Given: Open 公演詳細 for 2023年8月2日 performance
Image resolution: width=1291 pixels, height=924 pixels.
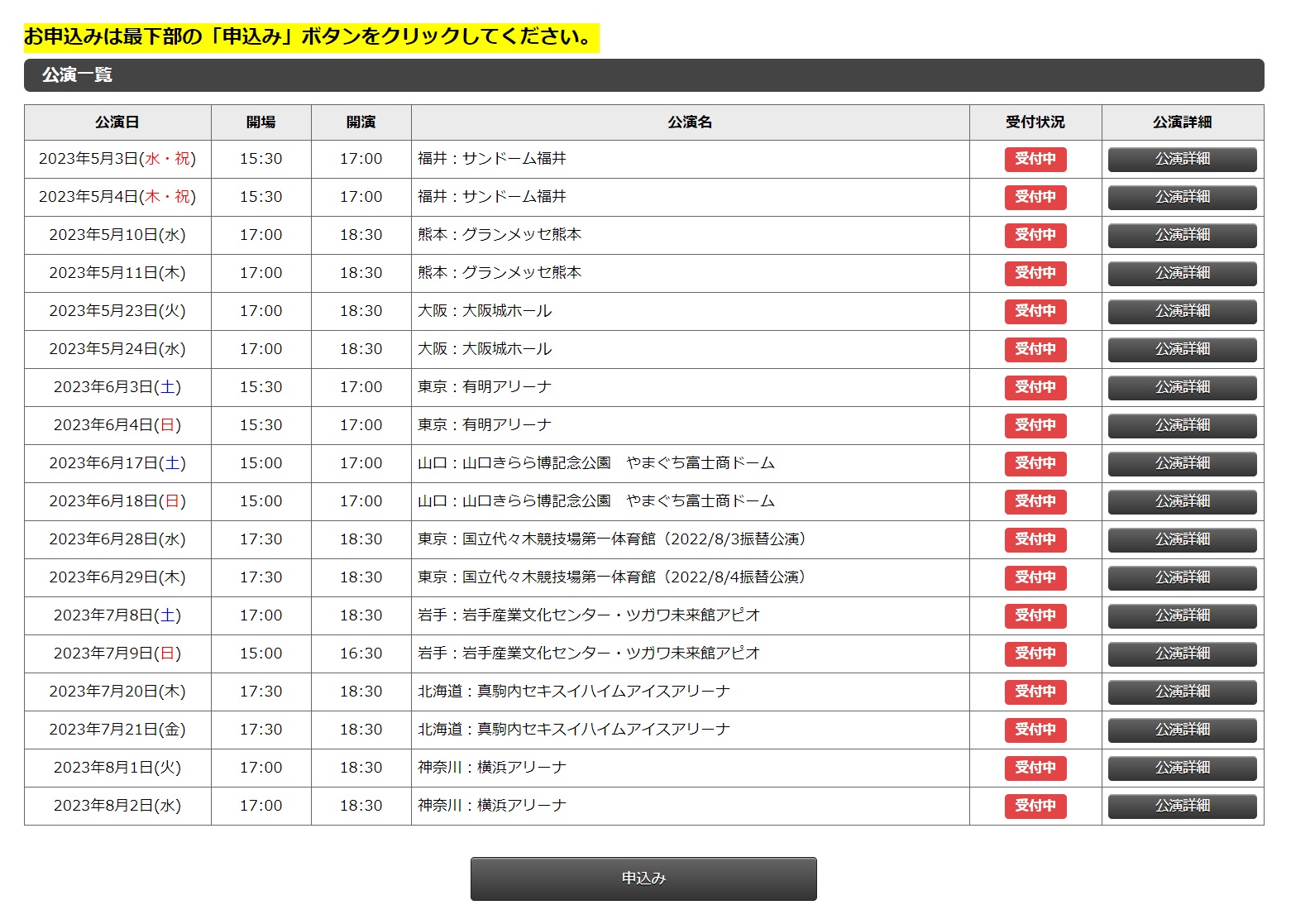Looking at the screenshot, I should [x=1182, y=806].
